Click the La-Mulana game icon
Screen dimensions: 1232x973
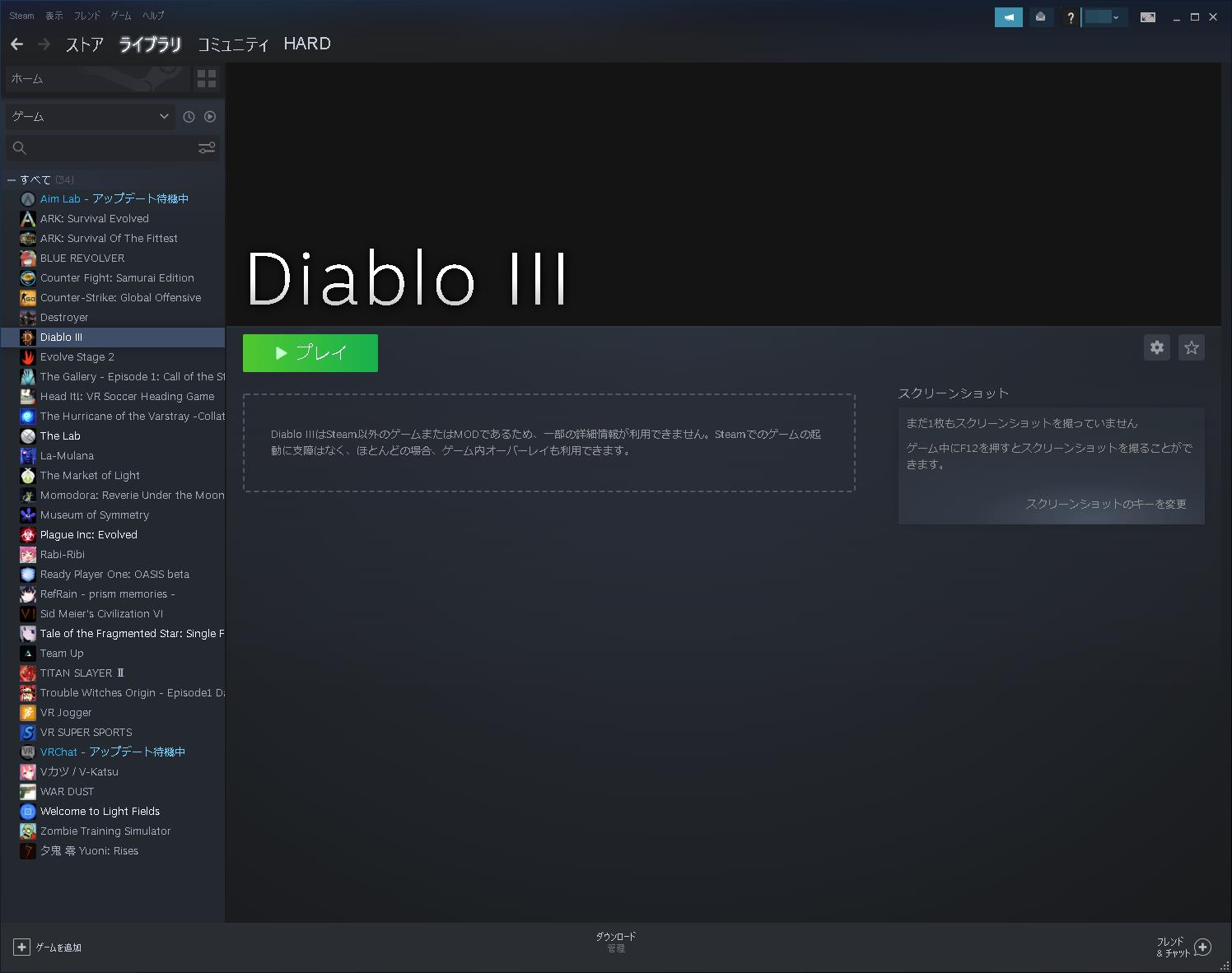click(28, 456)
